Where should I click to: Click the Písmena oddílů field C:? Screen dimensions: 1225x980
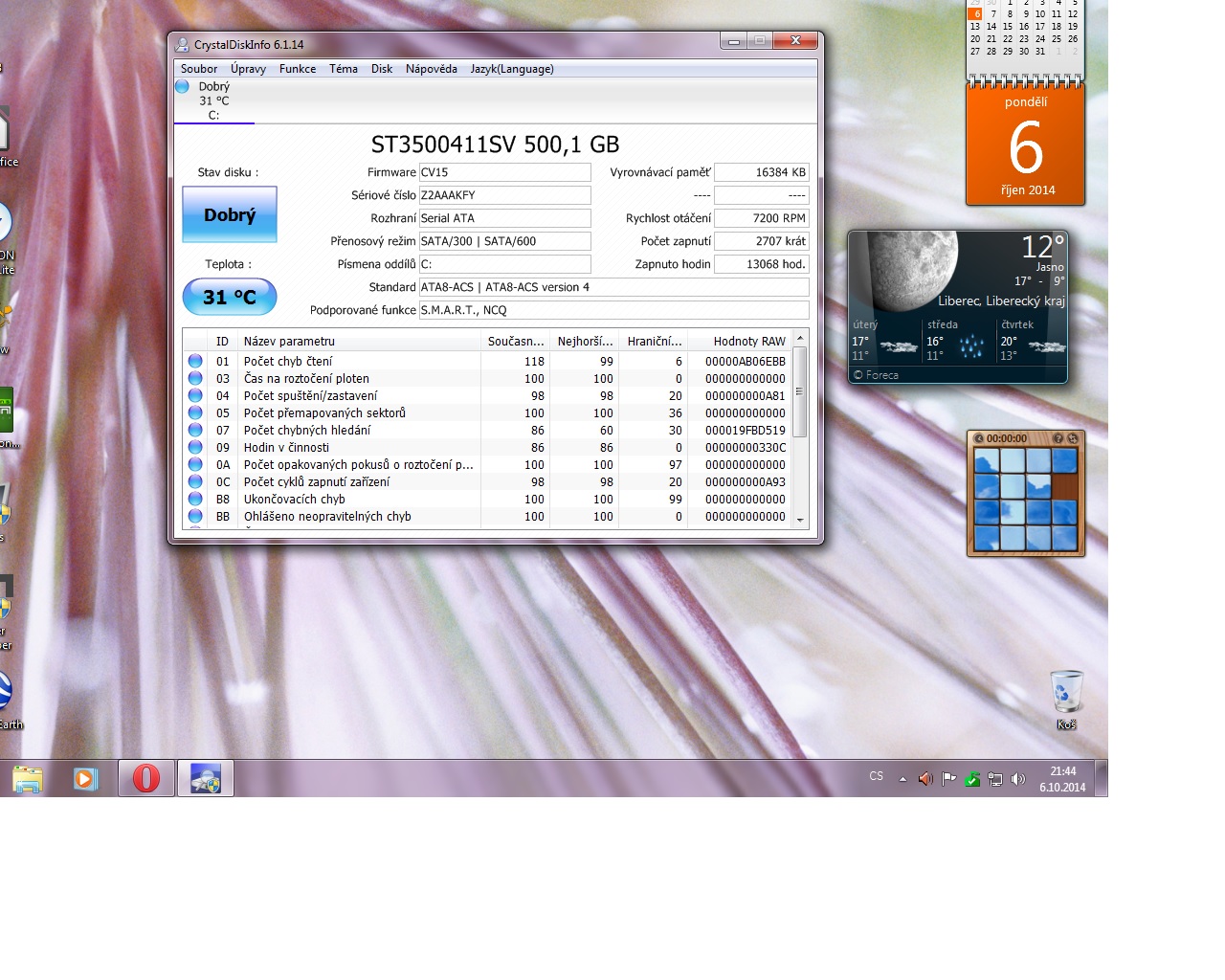click(x=504, y=264)
